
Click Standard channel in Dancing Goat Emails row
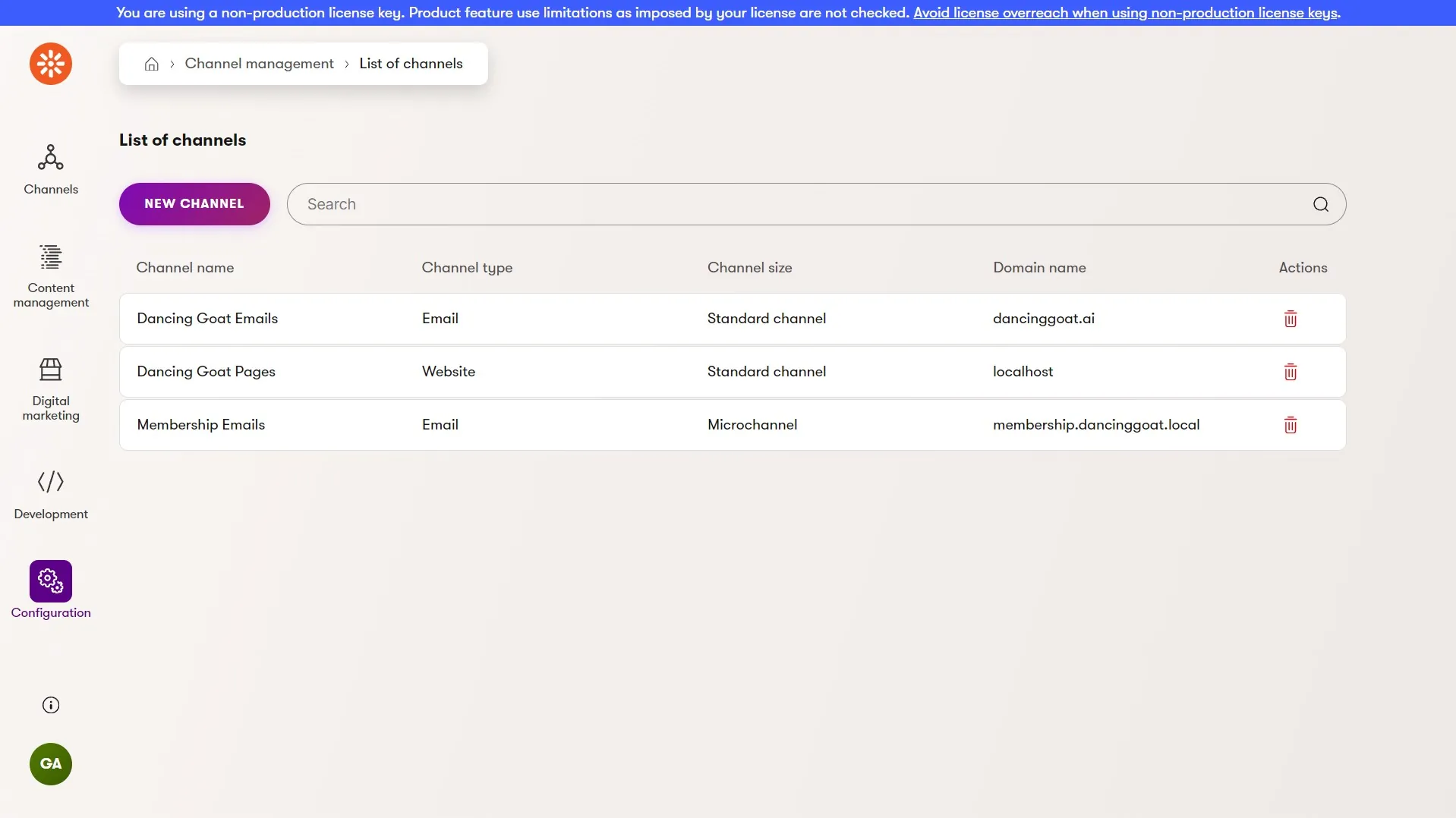tap(767, 319)
